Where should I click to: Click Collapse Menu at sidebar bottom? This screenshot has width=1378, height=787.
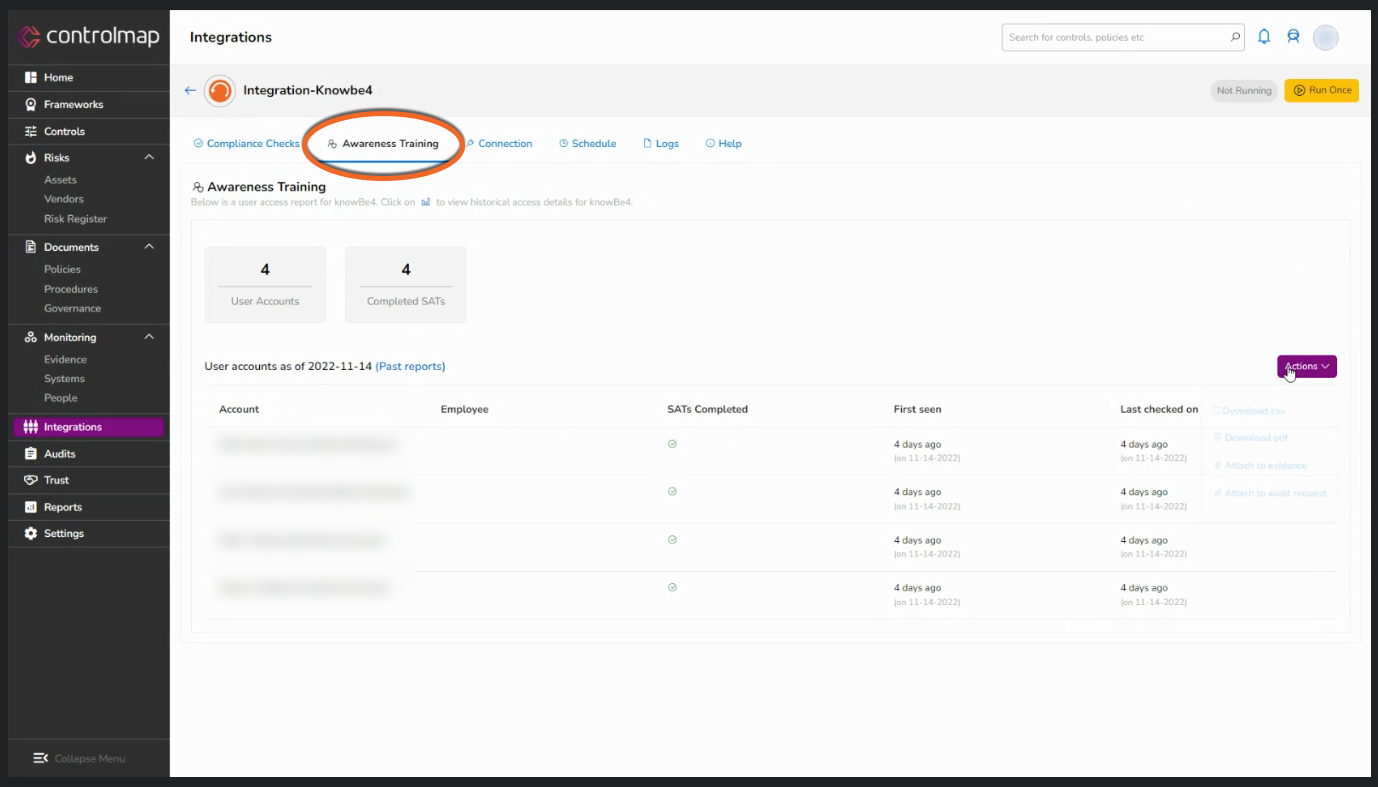coord(79,758)
